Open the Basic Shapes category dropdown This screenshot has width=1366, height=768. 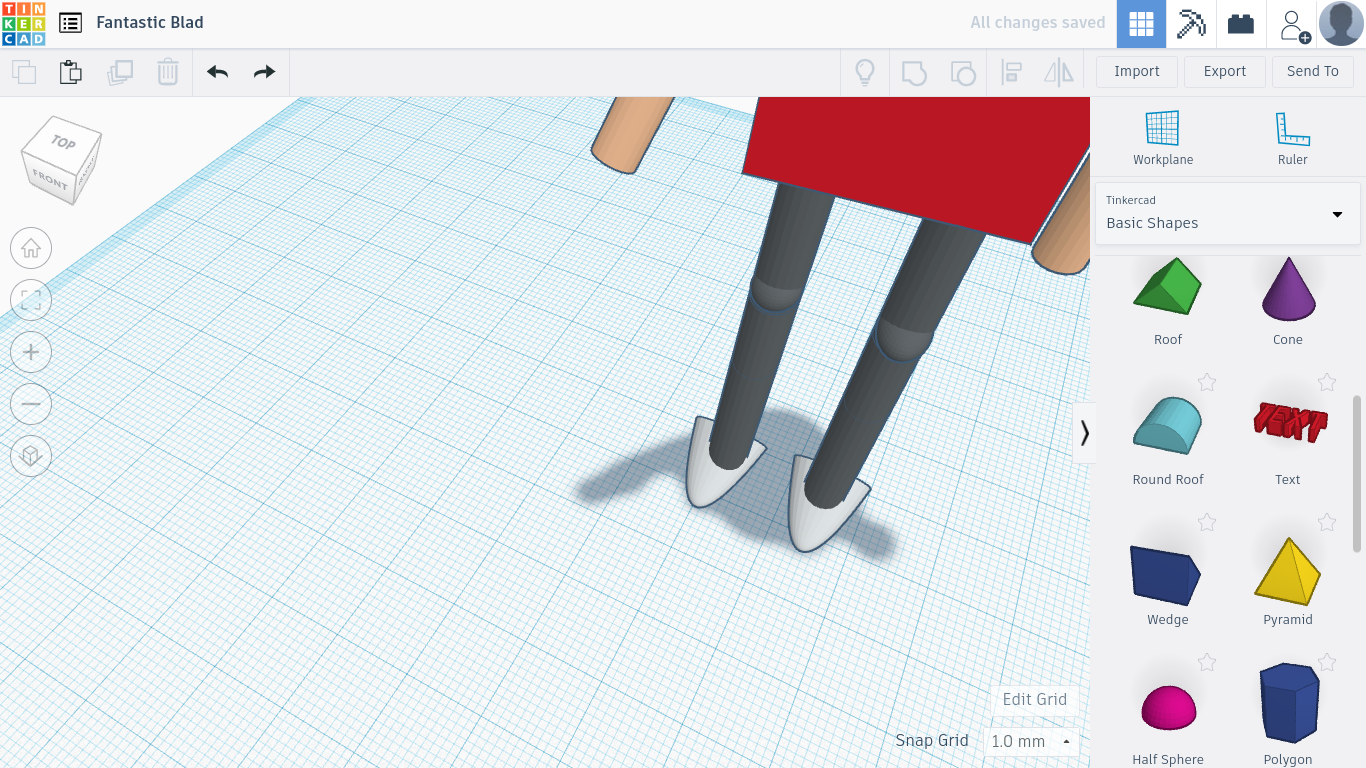pyautogui.click(x=1228, y=213)
